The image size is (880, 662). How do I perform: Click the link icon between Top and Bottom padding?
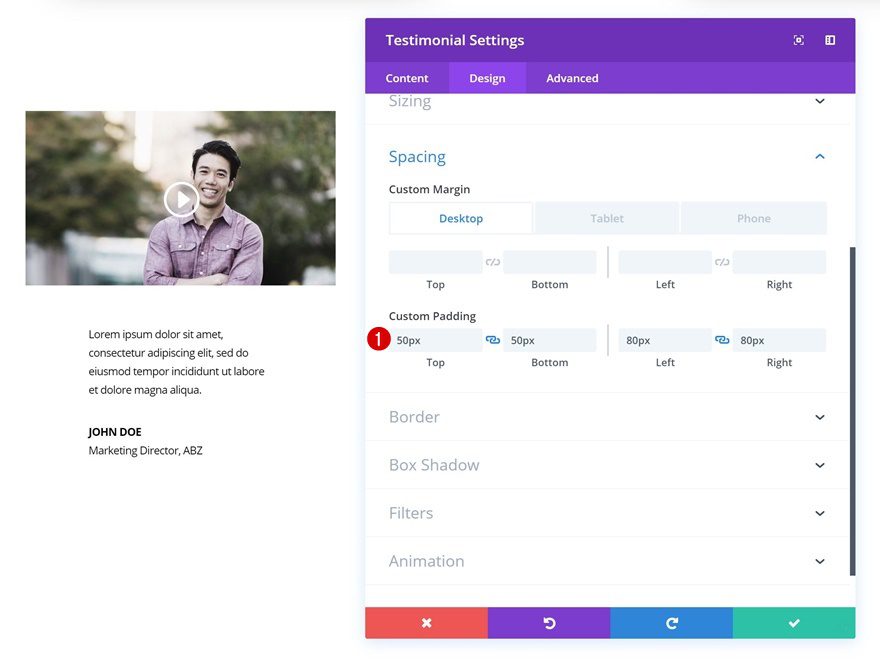click(x=492, y=340)
